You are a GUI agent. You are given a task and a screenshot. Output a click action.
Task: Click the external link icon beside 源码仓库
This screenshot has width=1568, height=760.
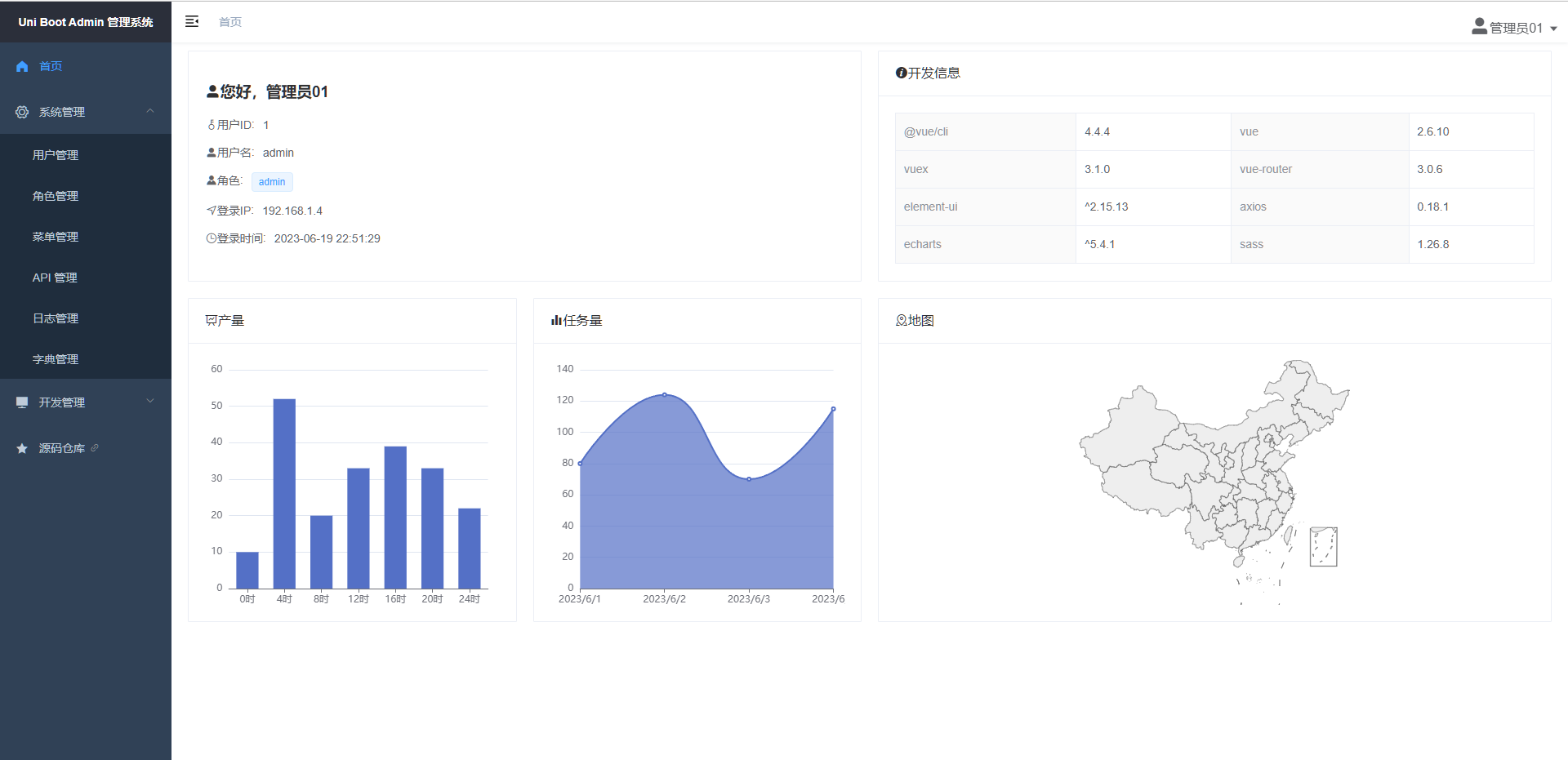tap(95, 448)
